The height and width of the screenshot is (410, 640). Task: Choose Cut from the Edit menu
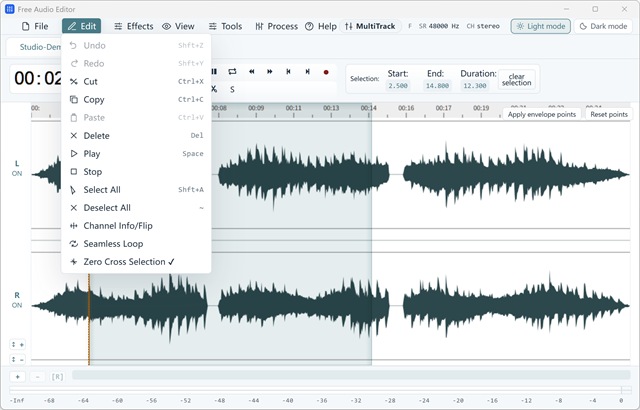tap(136, 82)
